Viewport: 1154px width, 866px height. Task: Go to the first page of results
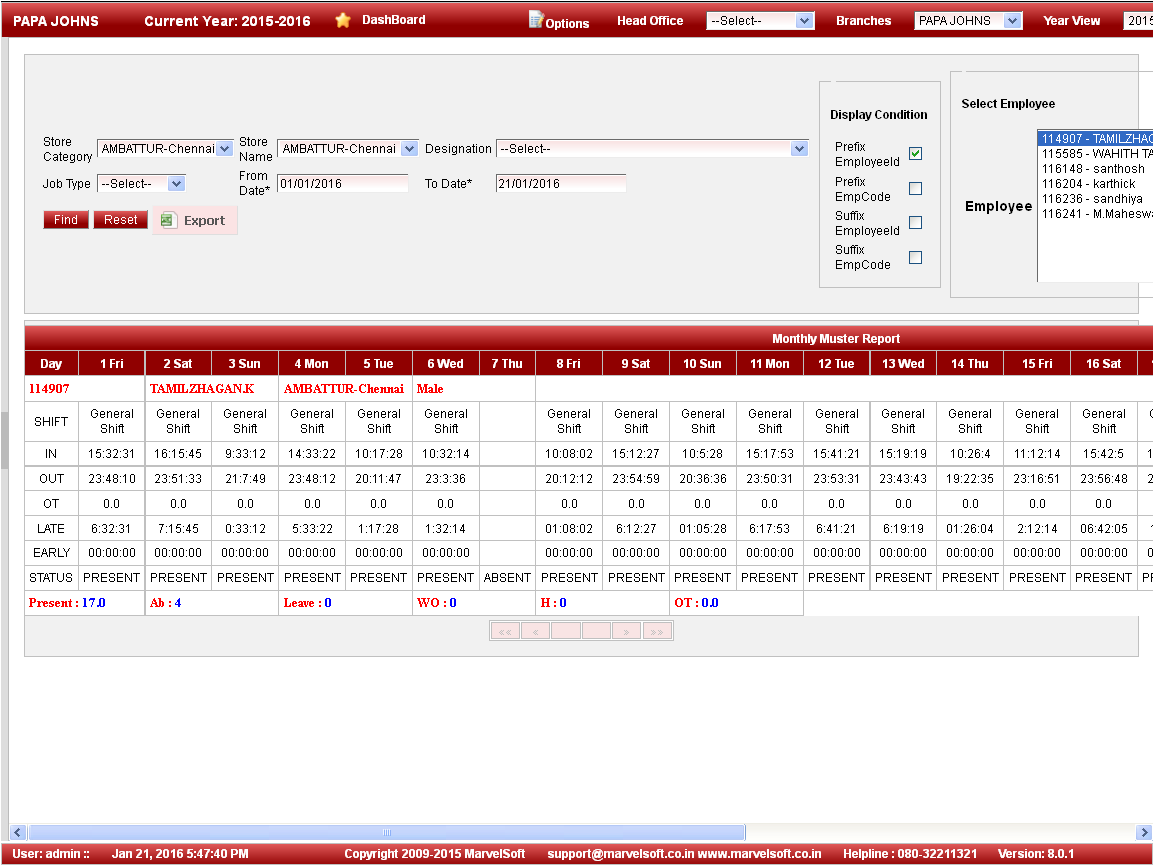click(504, 631)
